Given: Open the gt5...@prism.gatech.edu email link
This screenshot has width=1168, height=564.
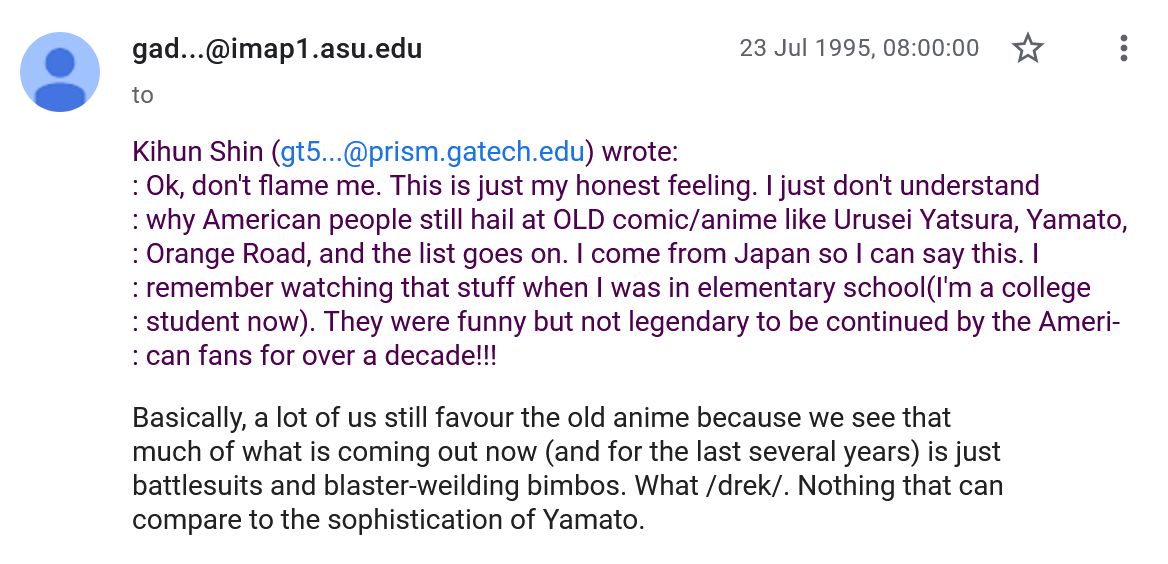Looking at the screenshot, I should [432, 151].
